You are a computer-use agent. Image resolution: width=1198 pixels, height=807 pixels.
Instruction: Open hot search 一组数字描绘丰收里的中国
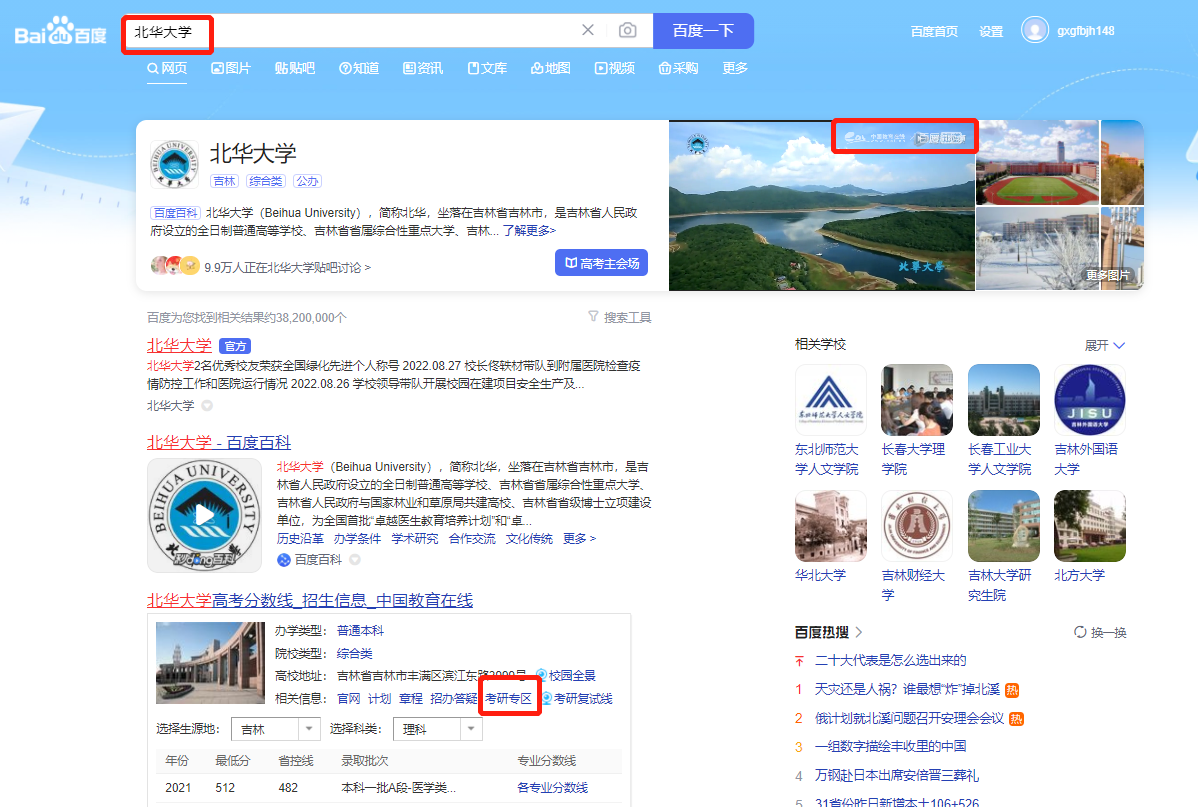[x=890, y=747]
